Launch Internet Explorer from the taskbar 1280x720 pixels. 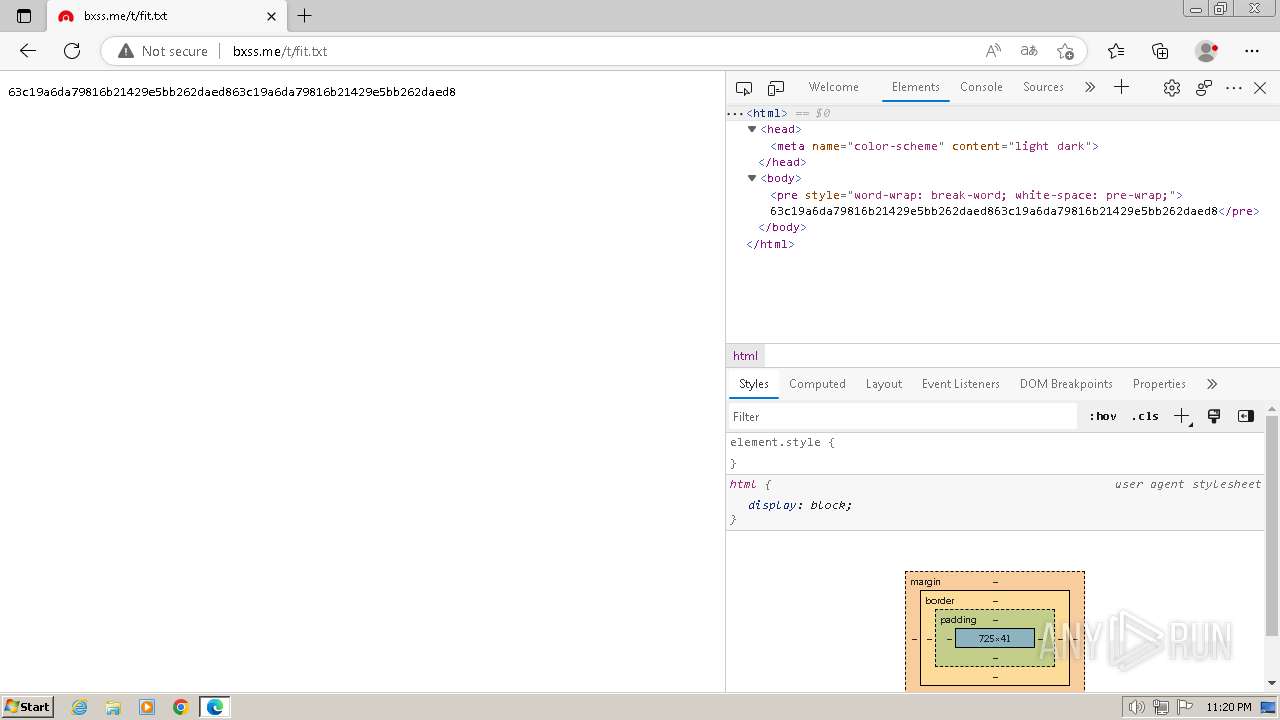point(80,707)
